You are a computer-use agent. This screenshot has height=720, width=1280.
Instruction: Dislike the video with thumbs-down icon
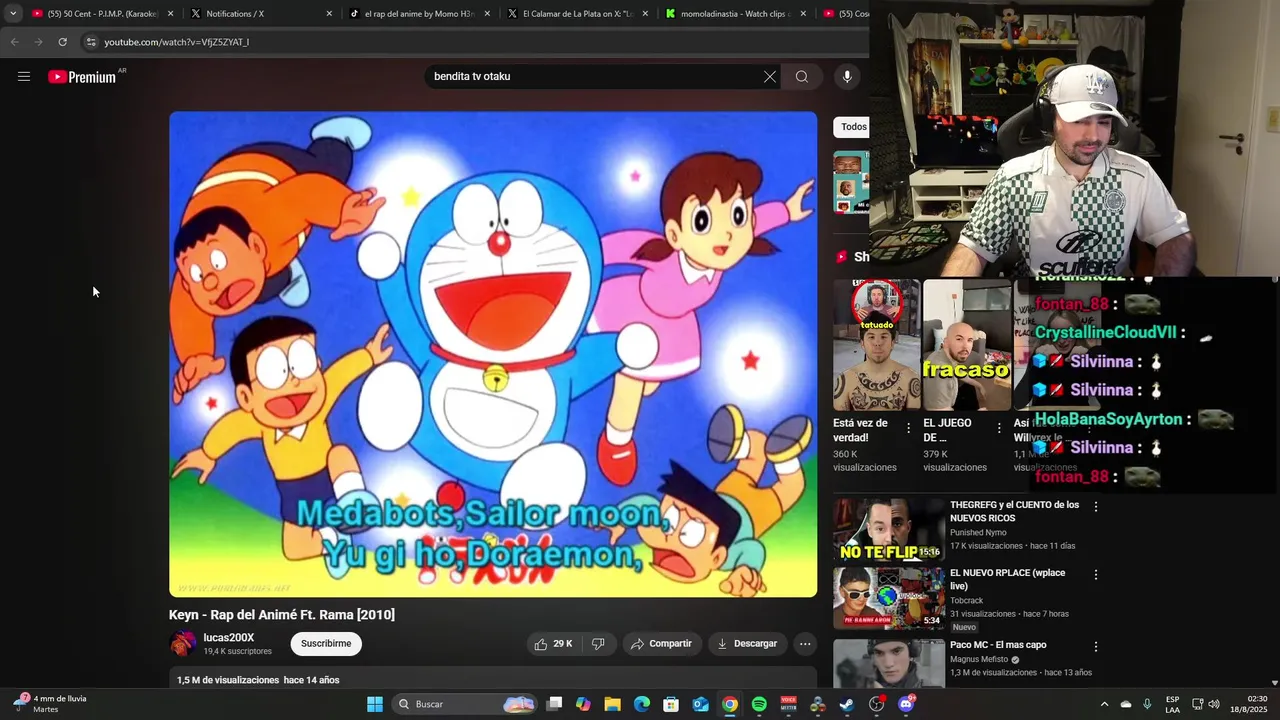click(598, 644)
